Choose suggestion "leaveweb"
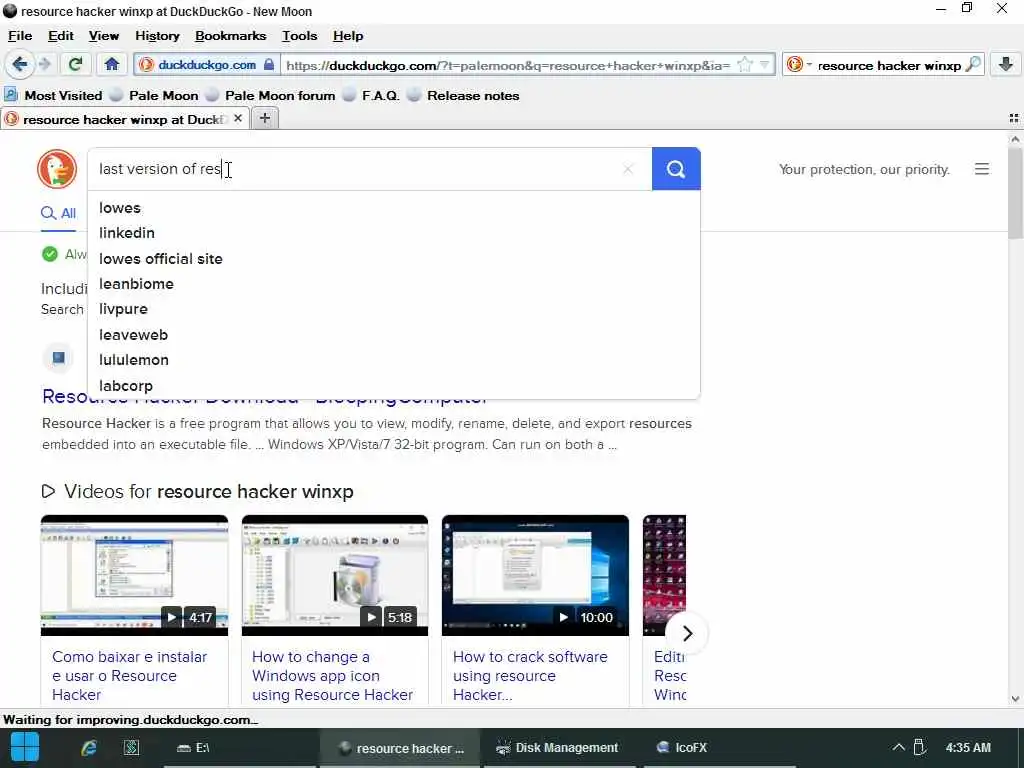1024x768 pixels. (394, 334)
